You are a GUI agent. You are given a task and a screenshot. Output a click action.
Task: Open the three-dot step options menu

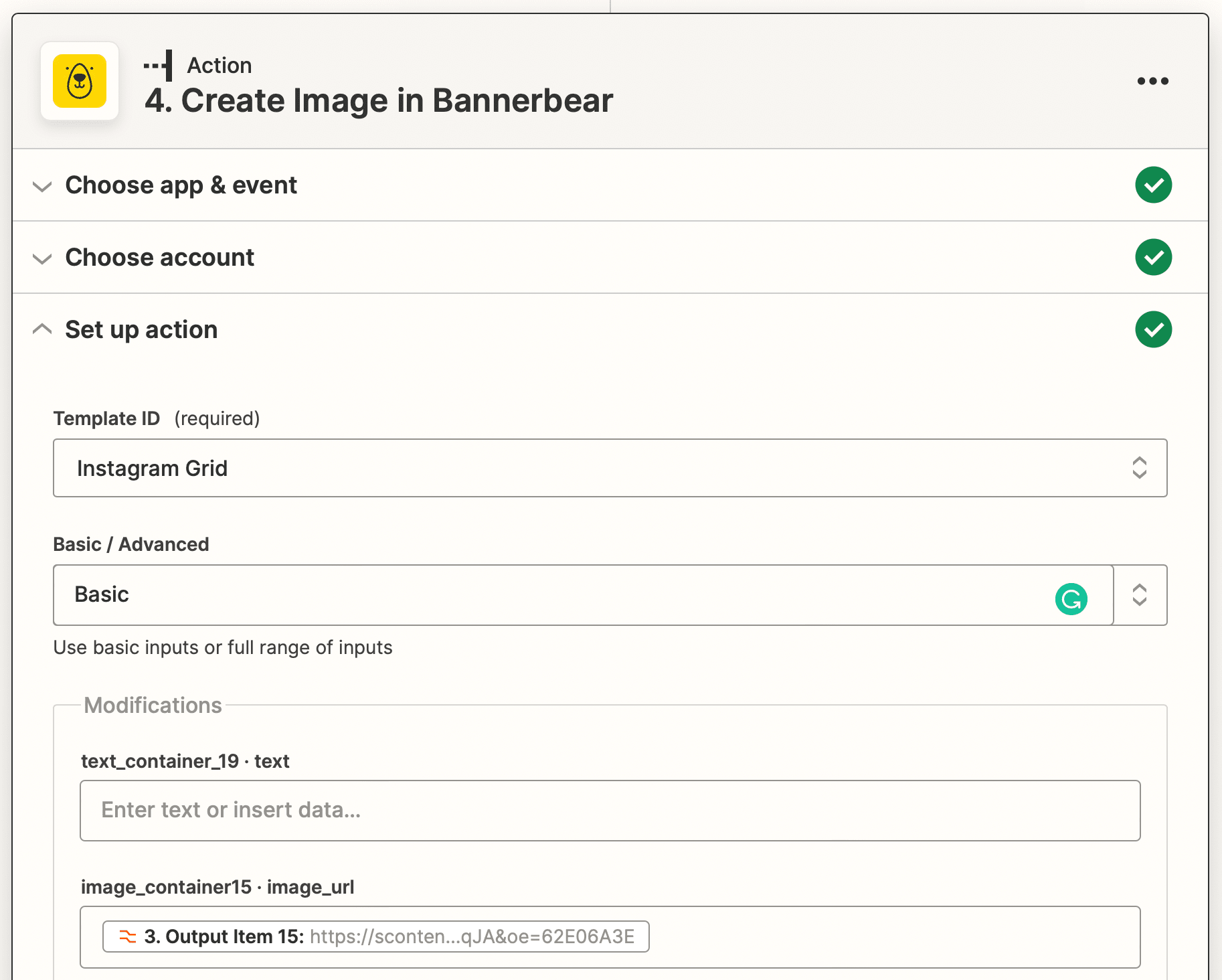click(1152, 81)
